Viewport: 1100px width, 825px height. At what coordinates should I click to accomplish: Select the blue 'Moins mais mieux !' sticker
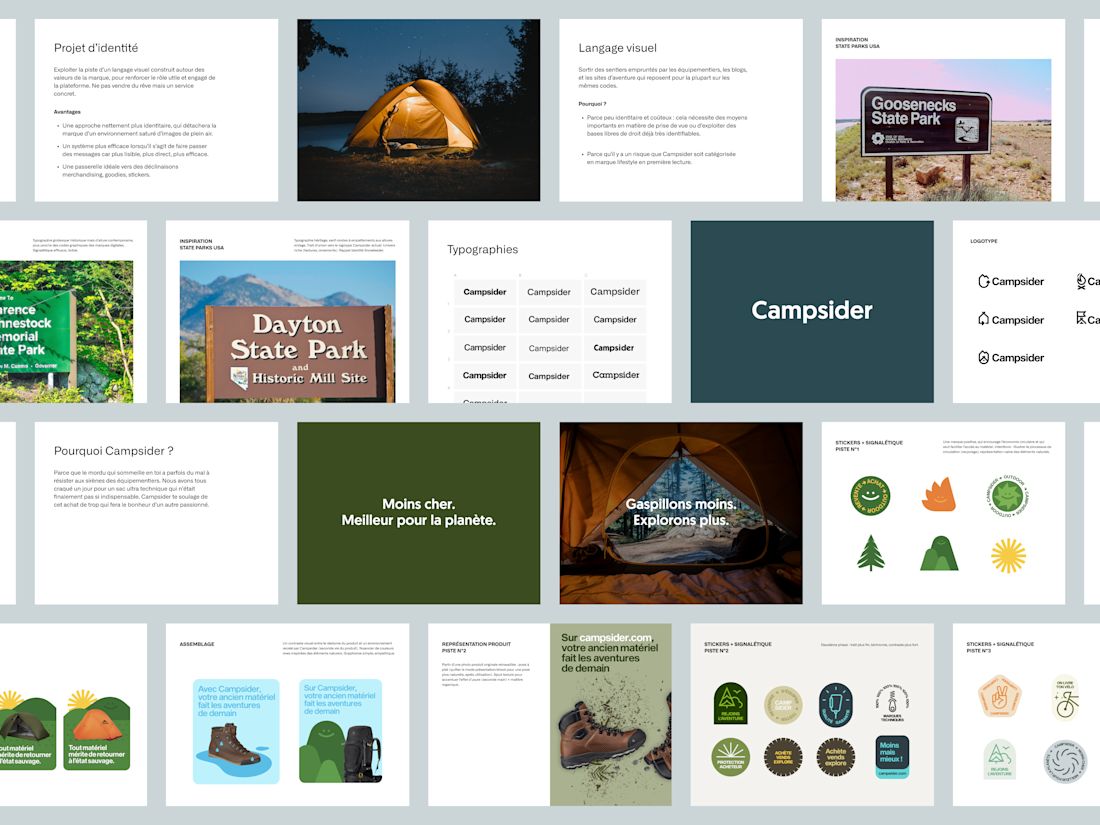click(892, 756)
